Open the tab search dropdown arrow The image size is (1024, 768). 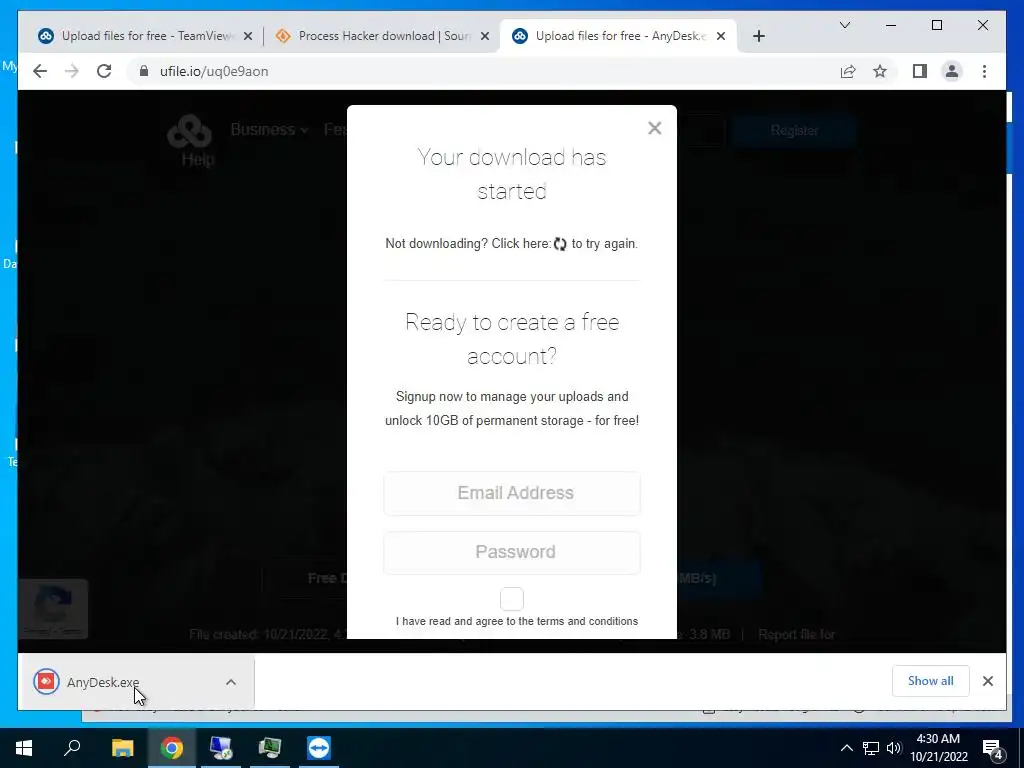(x=844, y=25)
